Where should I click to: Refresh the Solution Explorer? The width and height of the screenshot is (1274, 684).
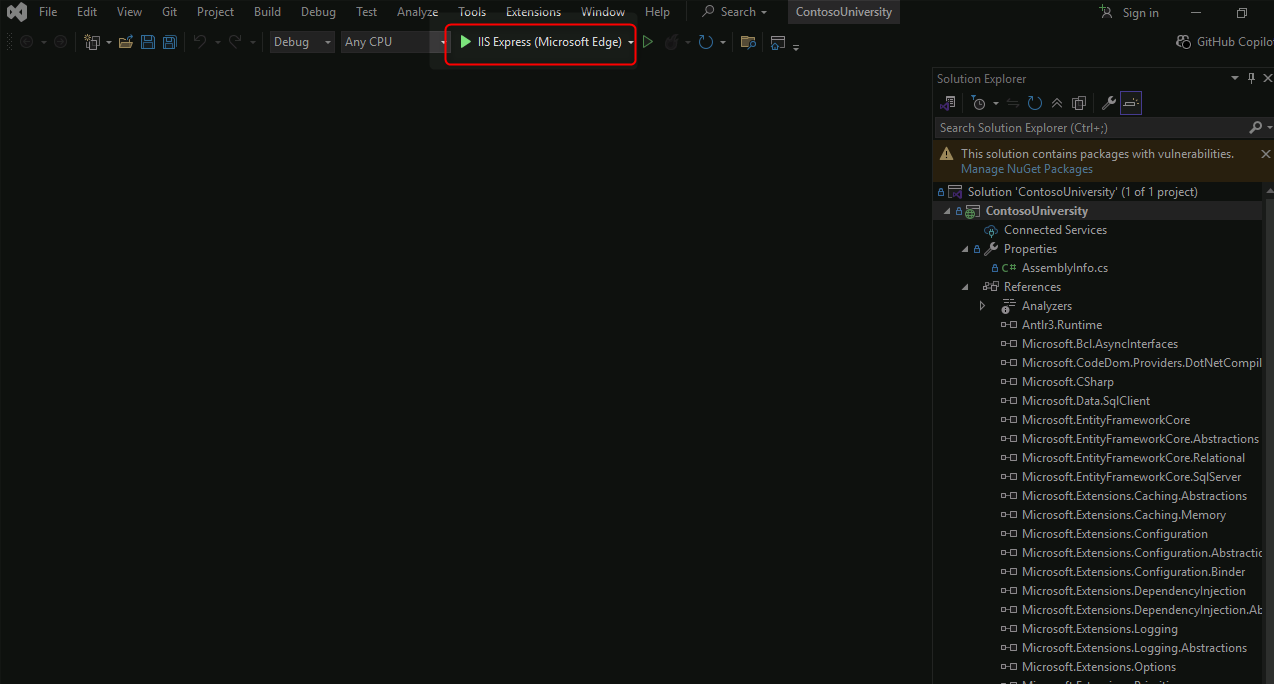tap(1035, 103)
